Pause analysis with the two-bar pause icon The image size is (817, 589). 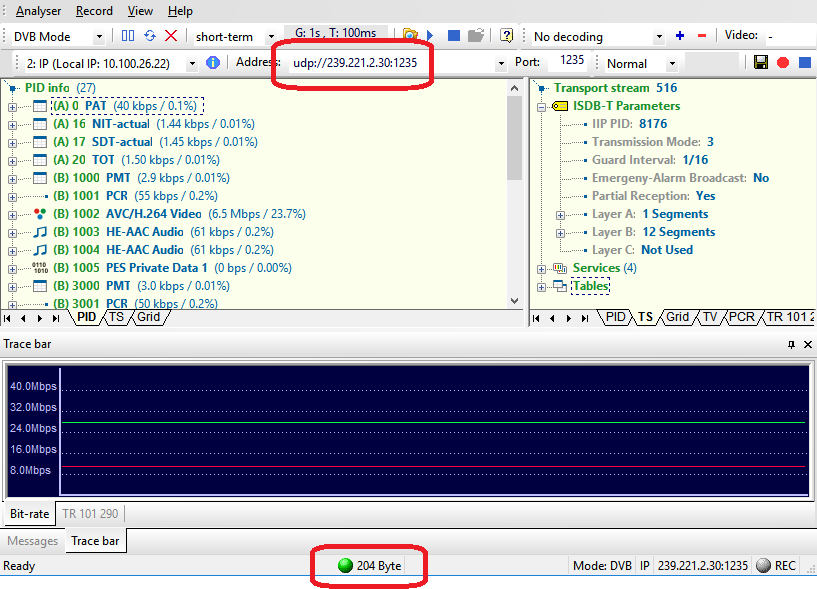(128, 35)
